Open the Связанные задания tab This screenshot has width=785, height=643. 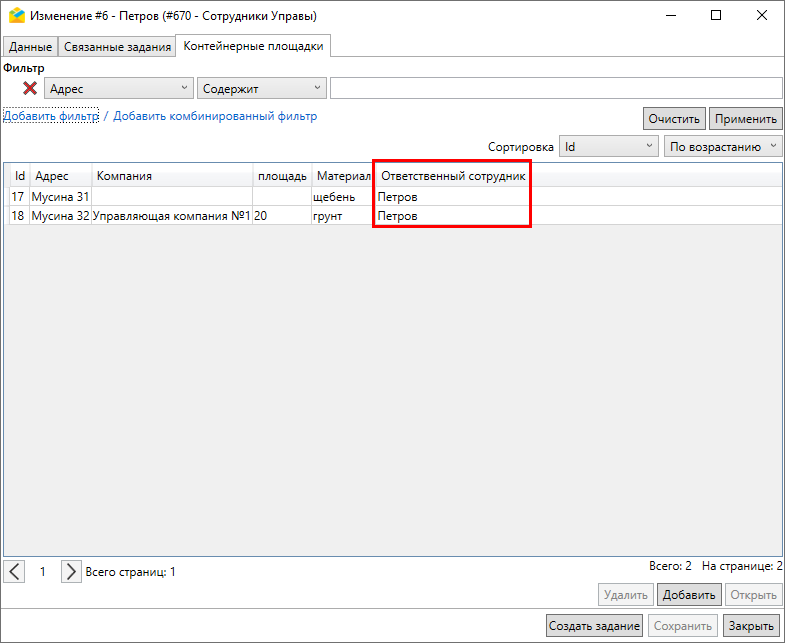pos(116,47)
